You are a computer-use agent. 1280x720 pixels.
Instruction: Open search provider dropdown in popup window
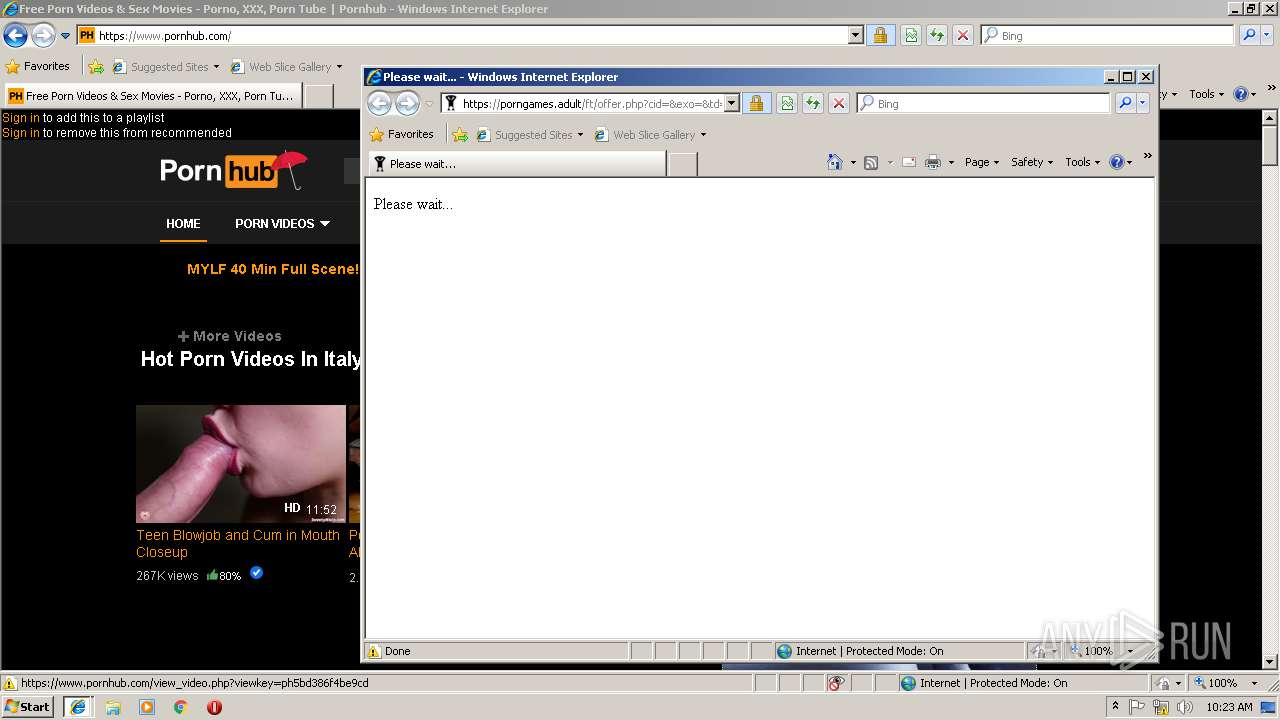(x=1143, y=103)
